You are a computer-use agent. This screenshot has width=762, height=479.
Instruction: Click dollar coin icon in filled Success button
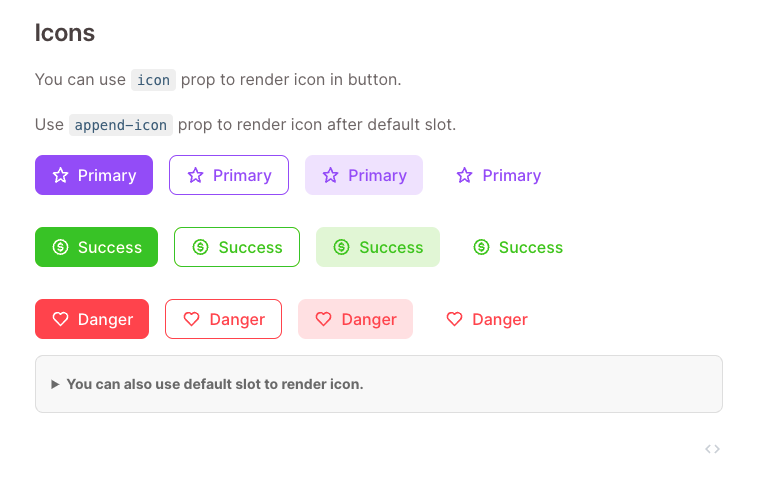(60, 247)
